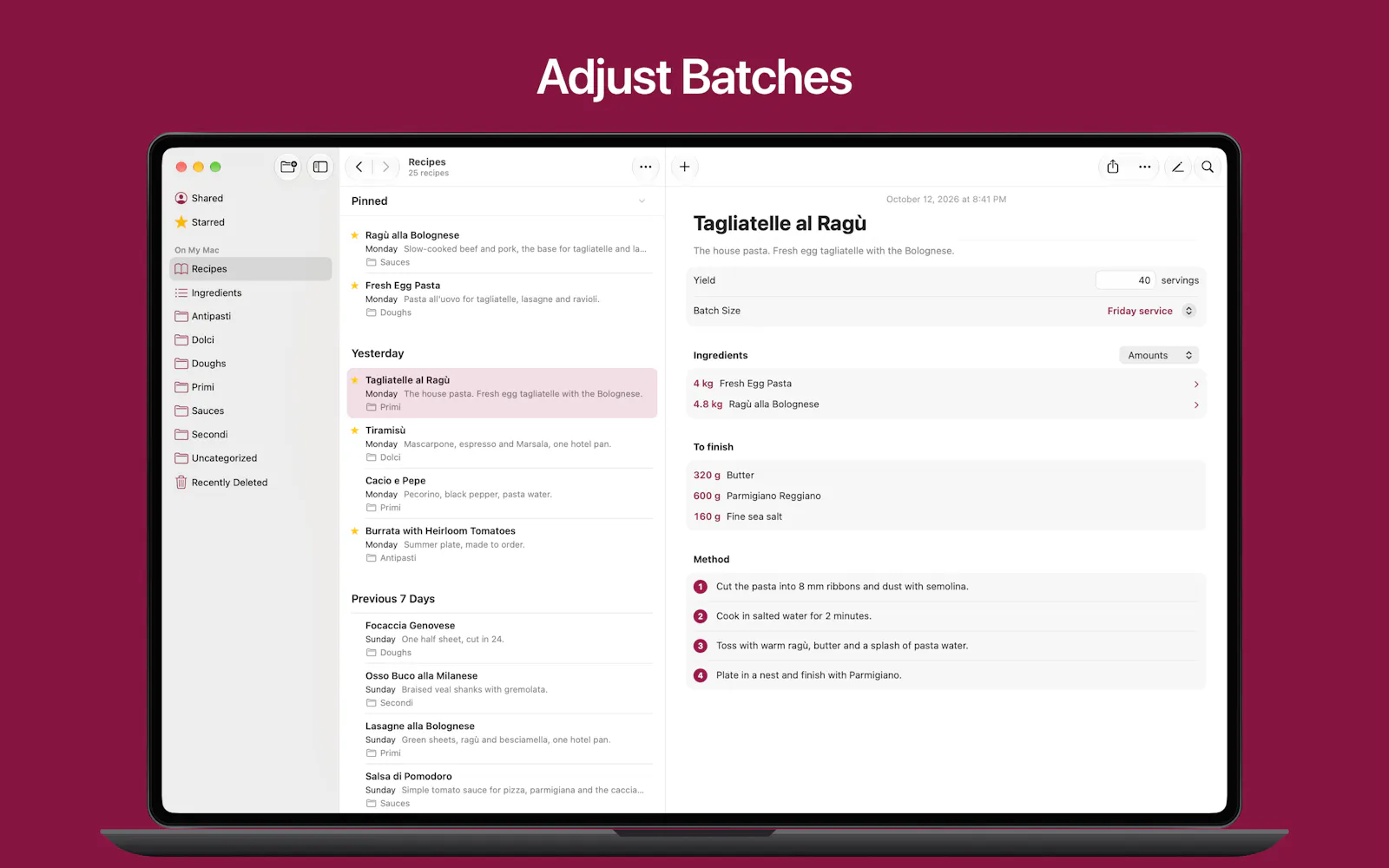Open the Uncategorized folder
1389x868 pixels.
click(251, 458)
